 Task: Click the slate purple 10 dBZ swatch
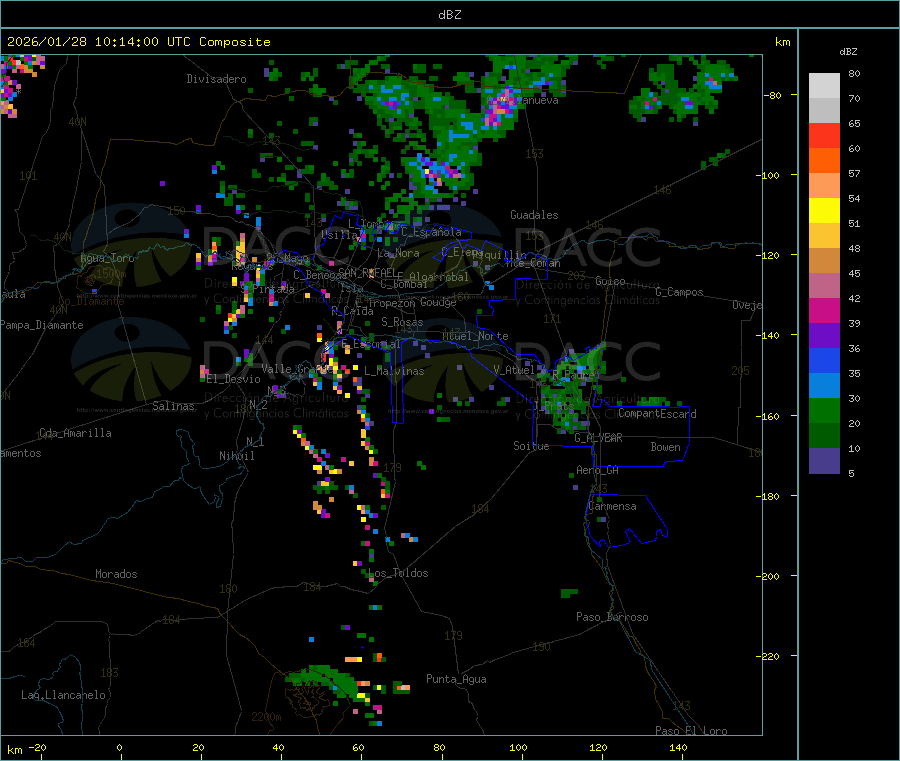pyautogui.click(x=824, y=461)
